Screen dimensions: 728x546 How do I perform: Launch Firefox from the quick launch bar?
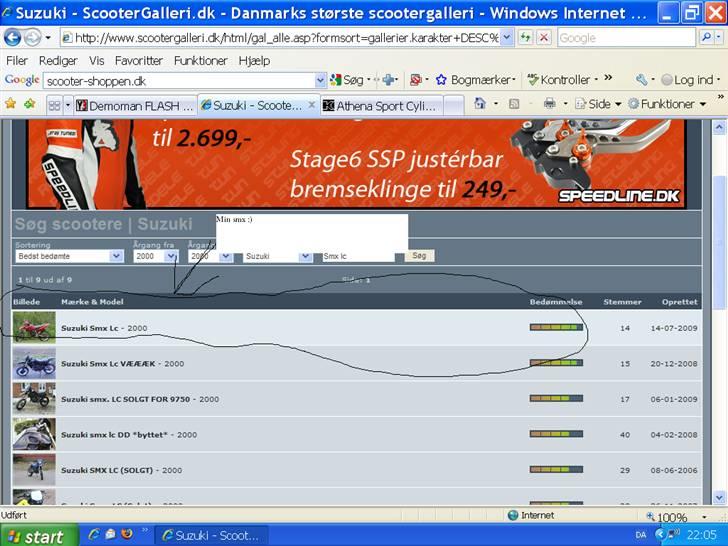(x=126, y=535)
